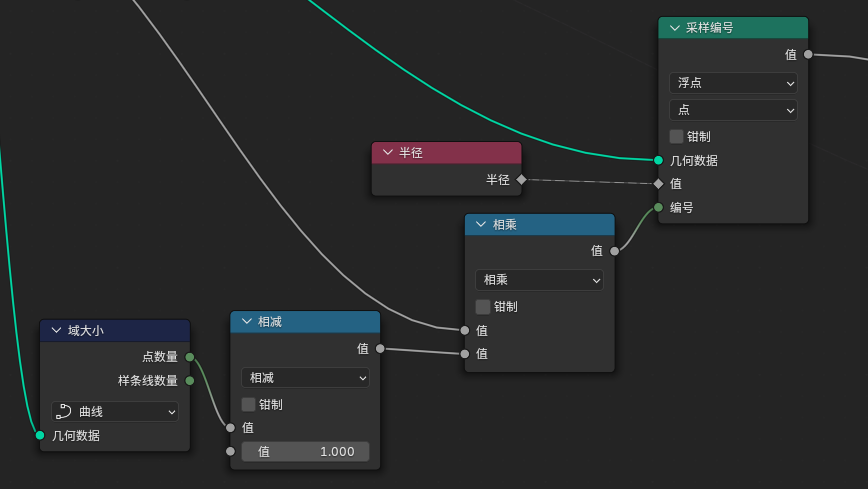Collapse the 域大小 node using header arrow
Viewport: 868px width, 489px height.
(x=56, y=331)
